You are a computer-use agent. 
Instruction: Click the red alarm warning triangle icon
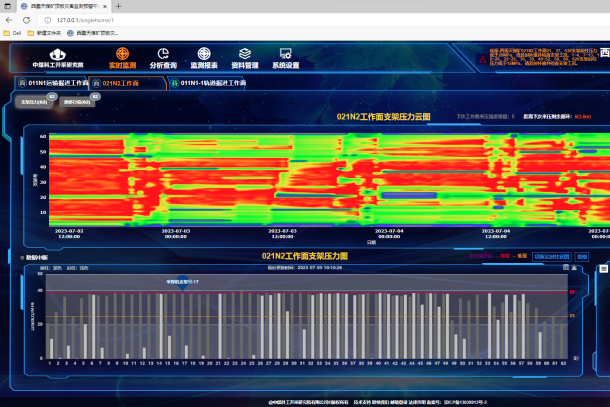pyautogui.click(x=481, y=60)
